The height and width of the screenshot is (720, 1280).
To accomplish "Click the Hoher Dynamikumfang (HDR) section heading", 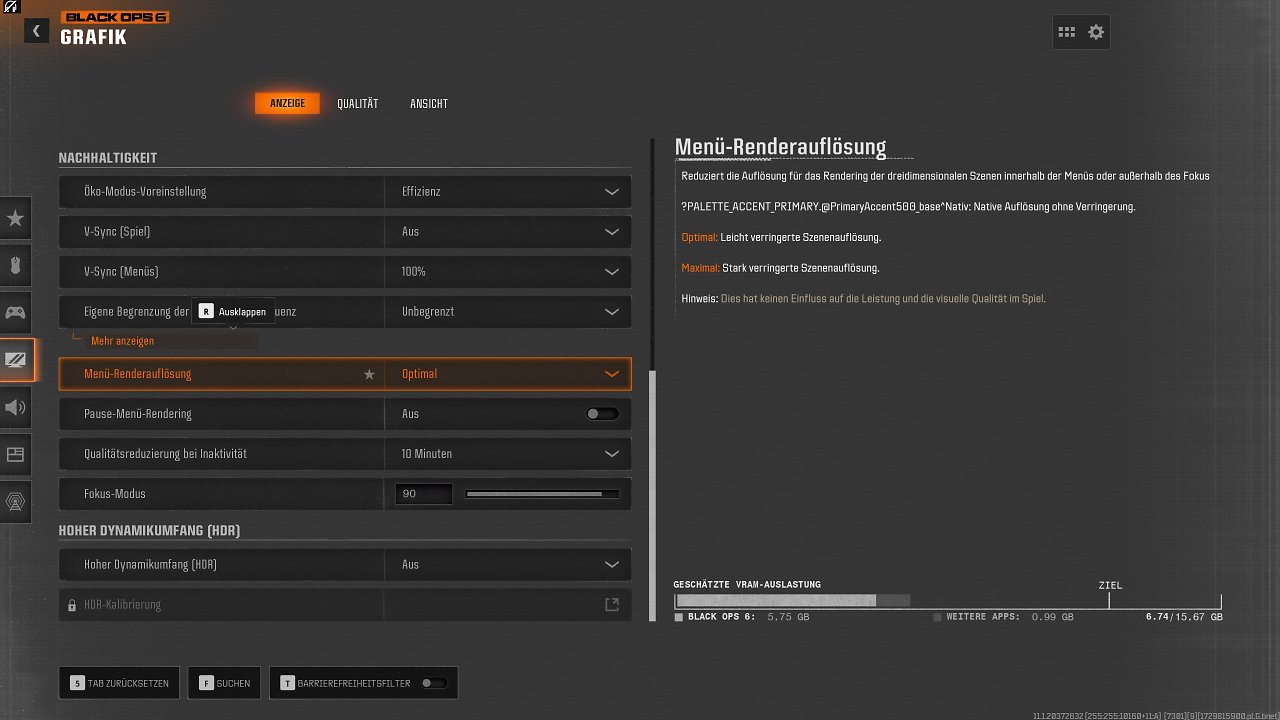I will 149,531.
